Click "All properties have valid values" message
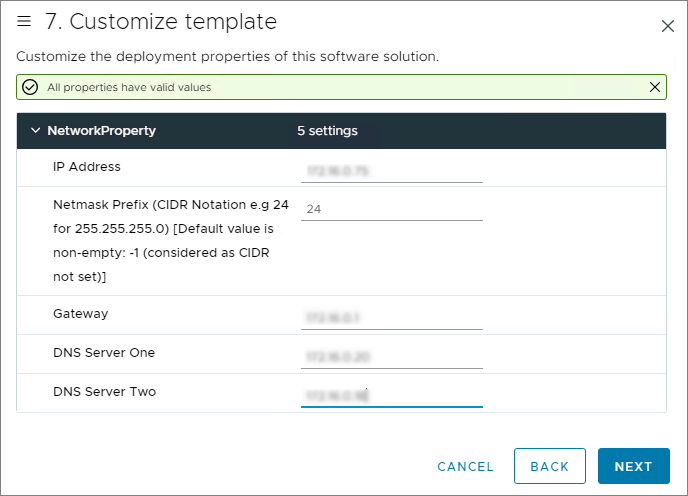Image resolution: width=688 pixels, height=496 pixels. pos(129,87)
